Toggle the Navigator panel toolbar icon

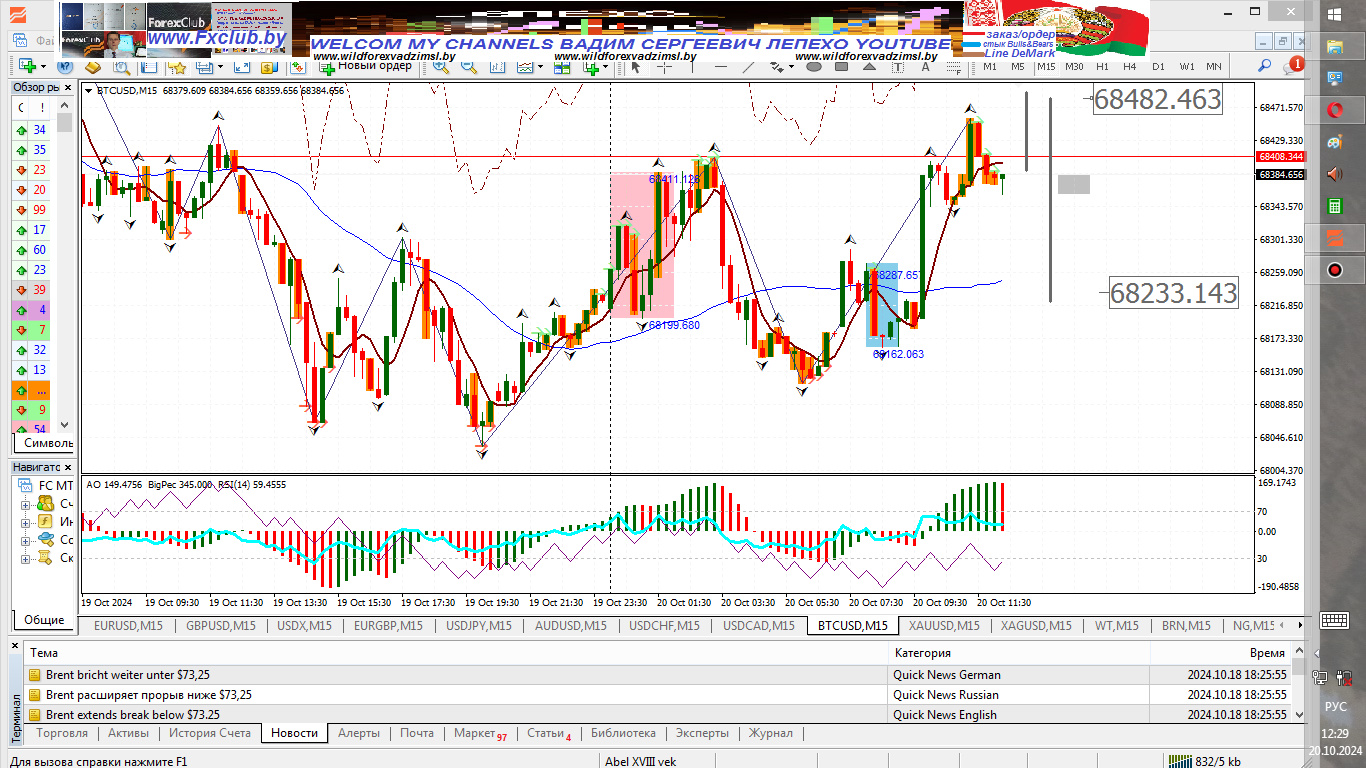(149, 66)
